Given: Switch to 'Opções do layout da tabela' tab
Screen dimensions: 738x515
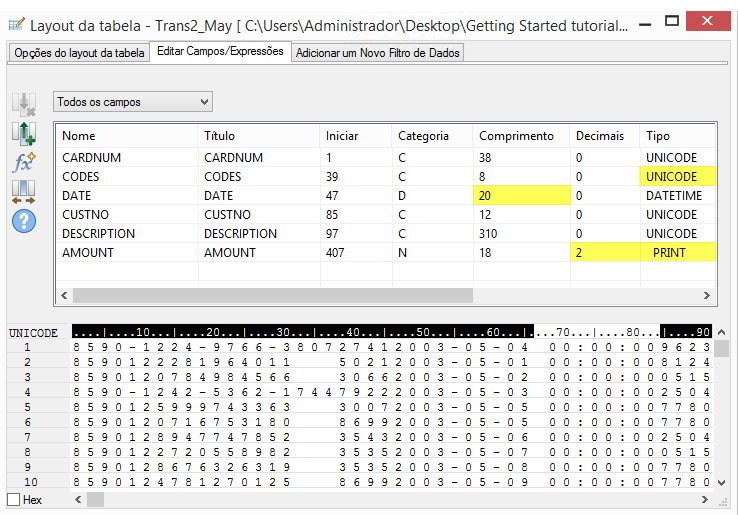Looking at the screenshot, I should [x=78, y=53].
